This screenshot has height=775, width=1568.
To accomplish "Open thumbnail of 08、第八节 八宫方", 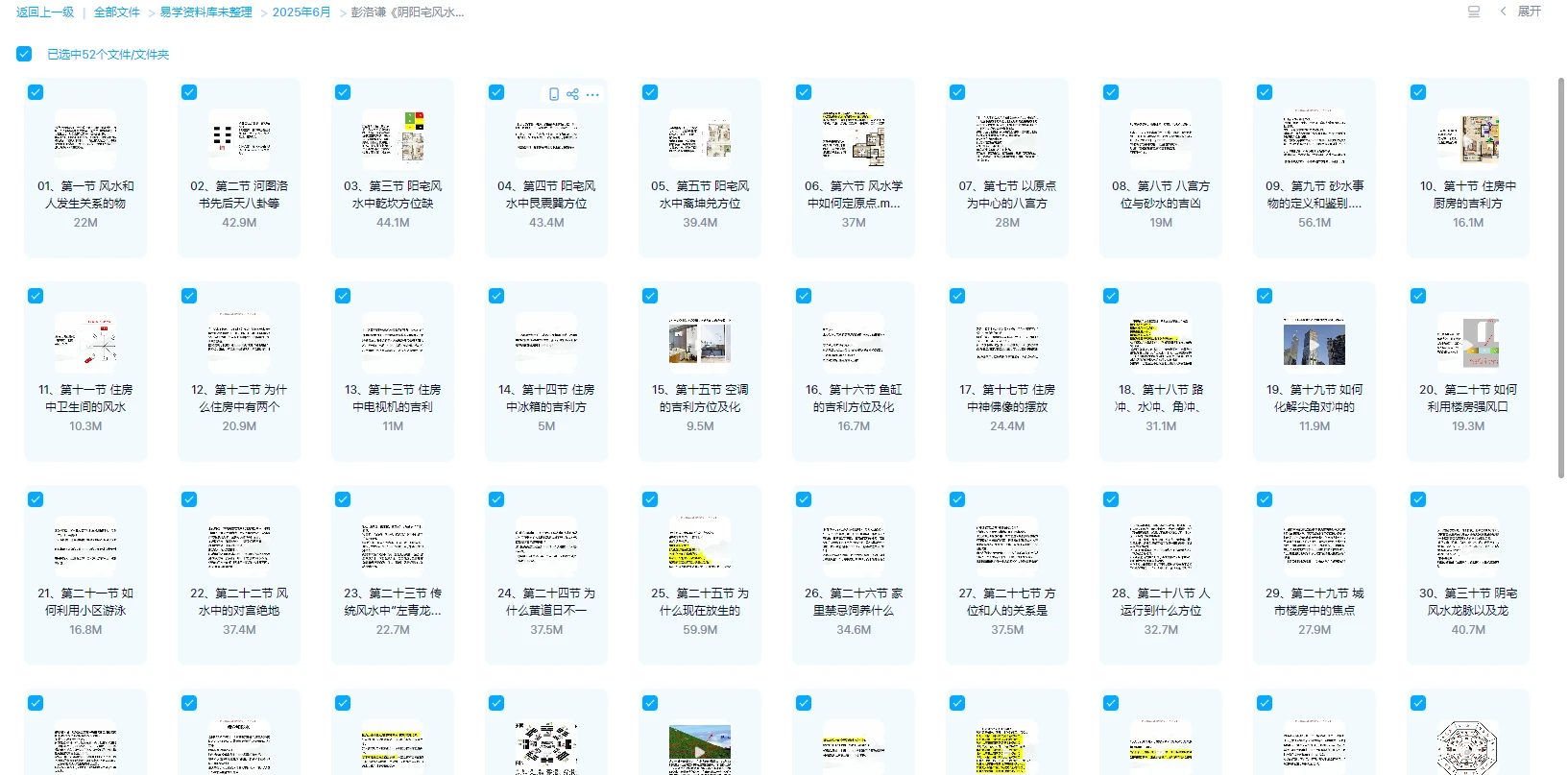I will pos(1161,139).
